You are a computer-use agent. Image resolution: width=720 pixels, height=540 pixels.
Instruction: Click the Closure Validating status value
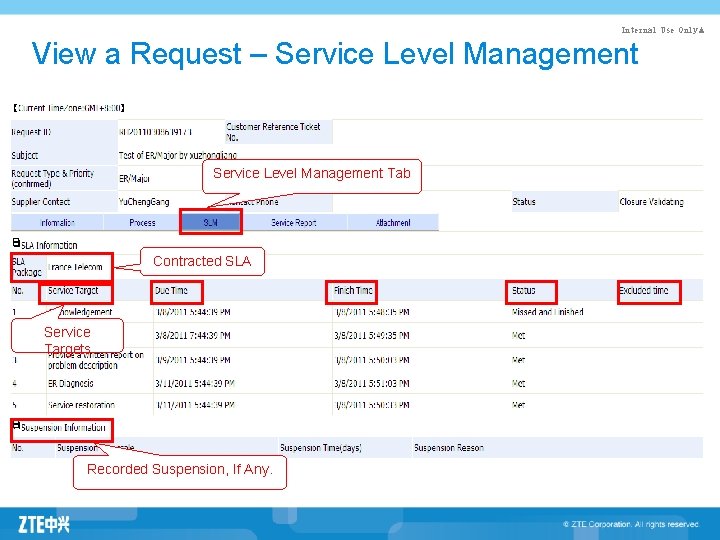point(651,202)
